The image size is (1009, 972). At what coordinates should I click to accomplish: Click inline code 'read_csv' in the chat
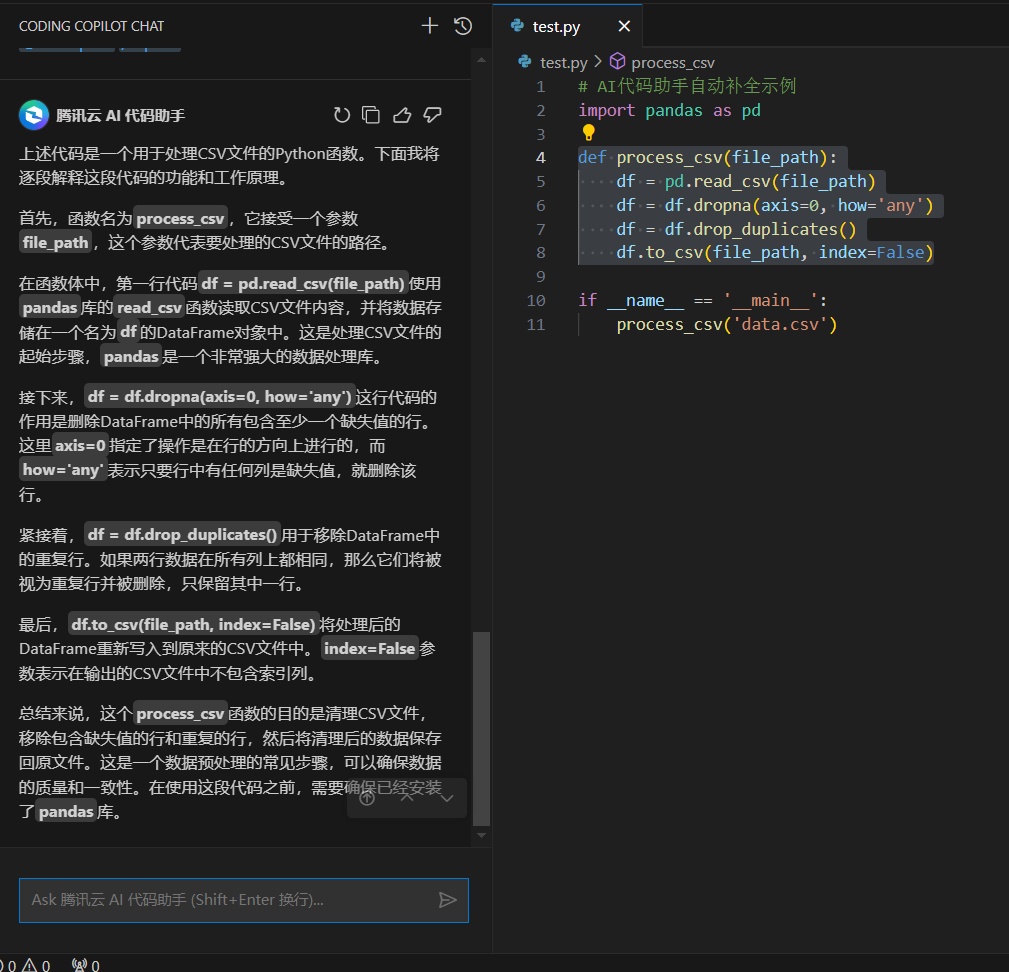(x=149, y=307)
